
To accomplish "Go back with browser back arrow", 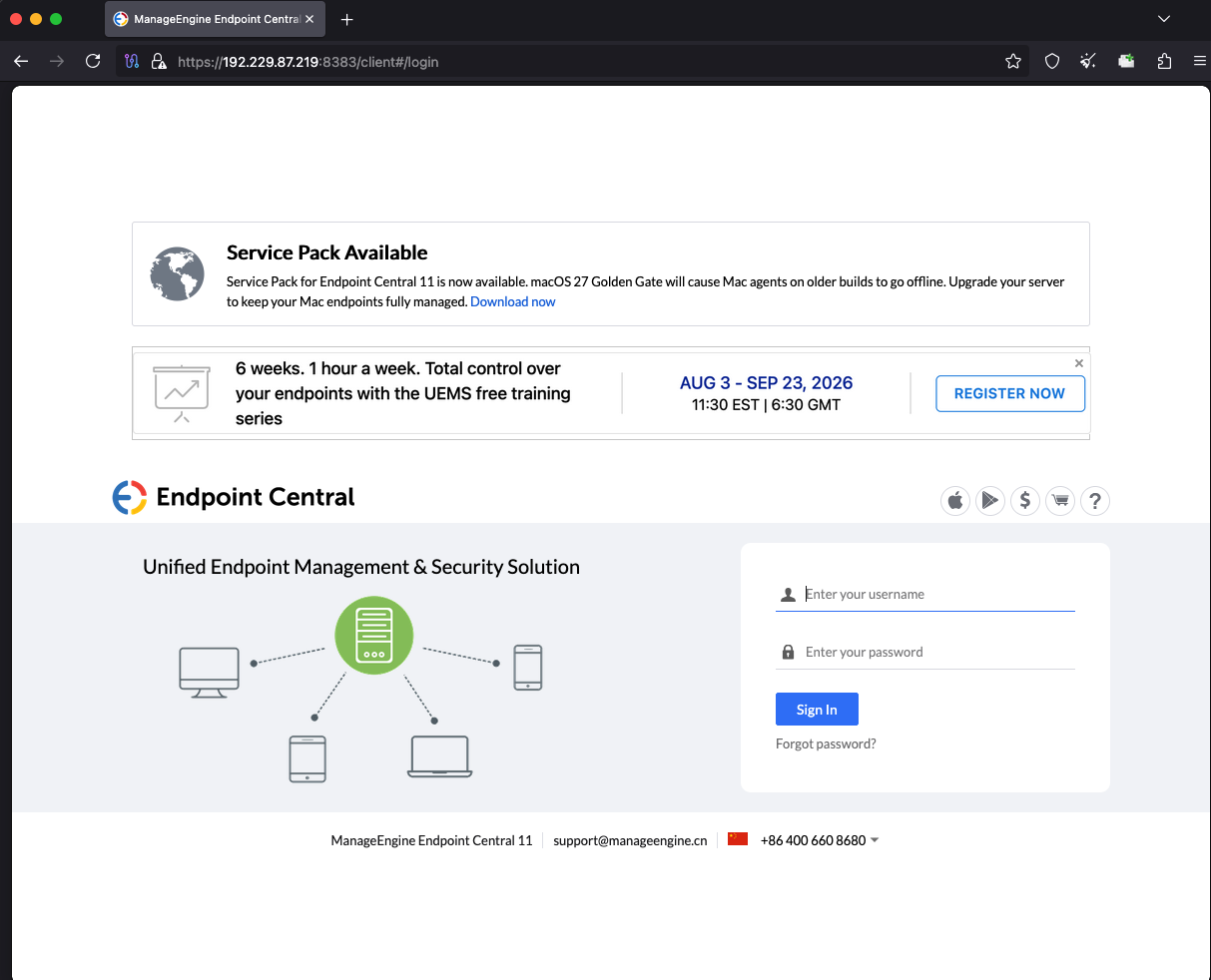I will pyautogui.click(x=21, y=61).
